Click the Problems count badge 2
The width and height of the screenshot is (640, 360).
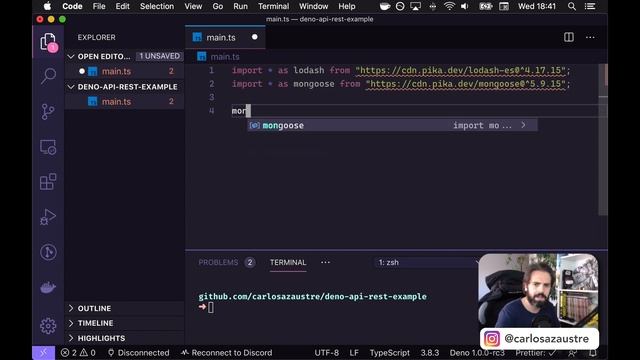pyautogui.click(x=250, y=262)
